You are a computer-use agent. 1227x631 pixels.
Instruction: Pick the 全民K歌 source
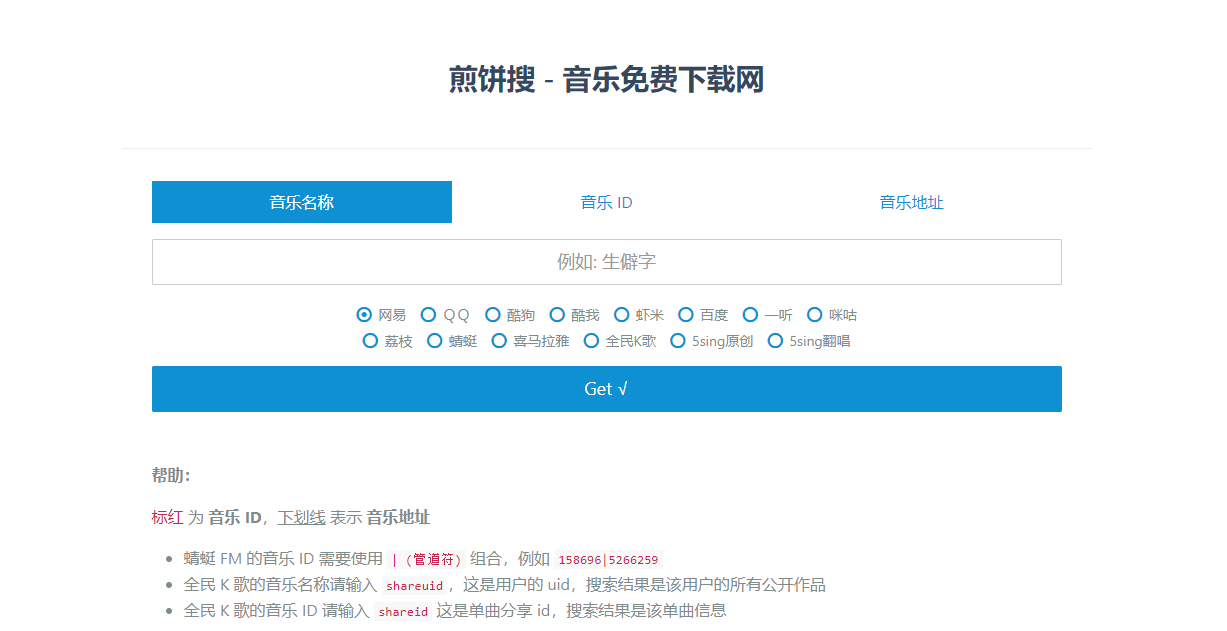[x=592, y=341]
